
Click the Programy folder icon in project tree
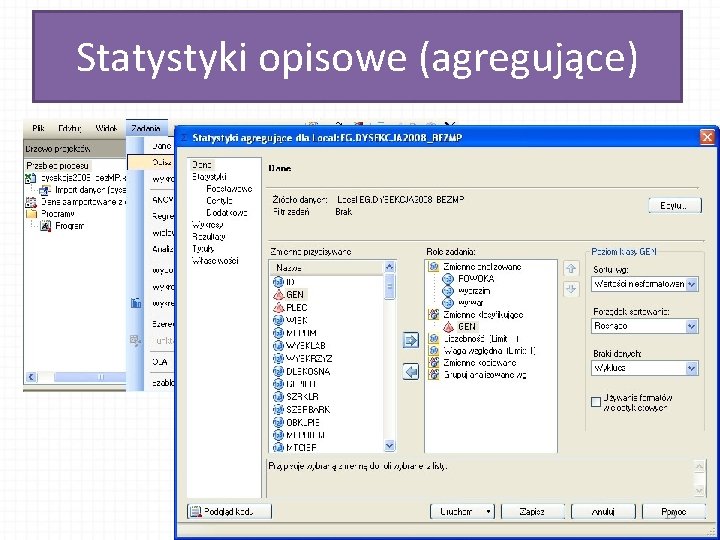[31, 214]
